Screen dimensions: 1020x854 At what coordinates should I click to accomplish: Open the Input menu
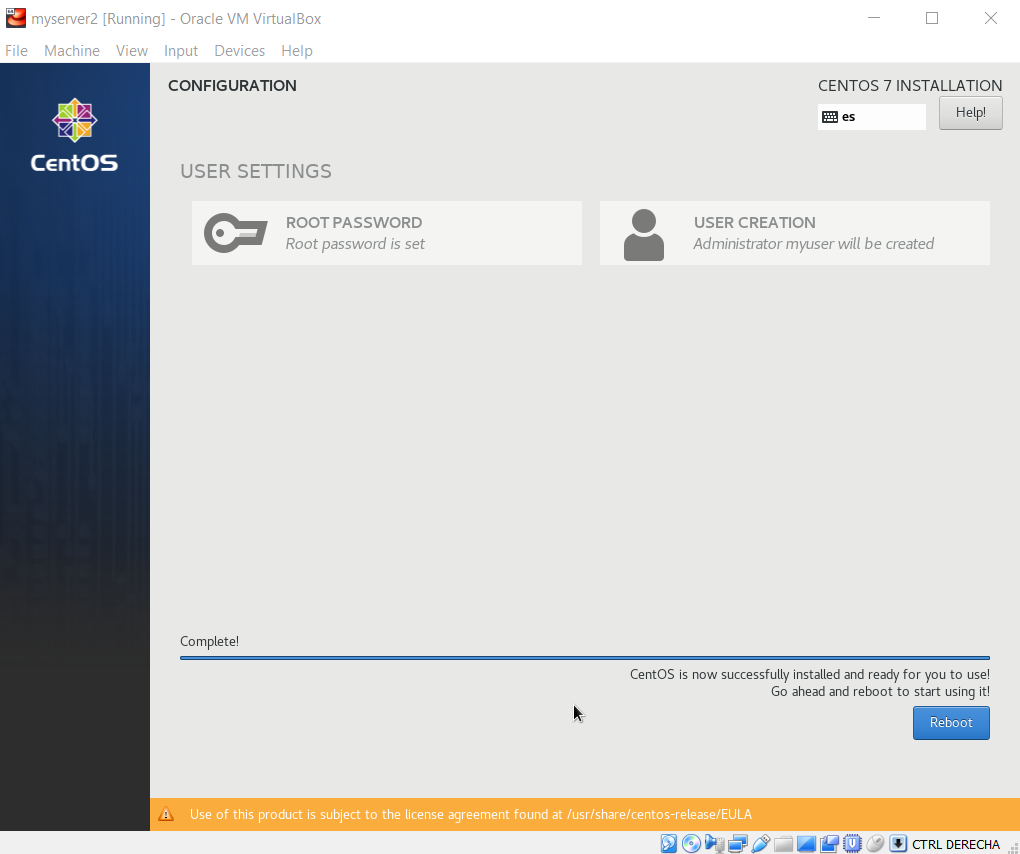181,51
